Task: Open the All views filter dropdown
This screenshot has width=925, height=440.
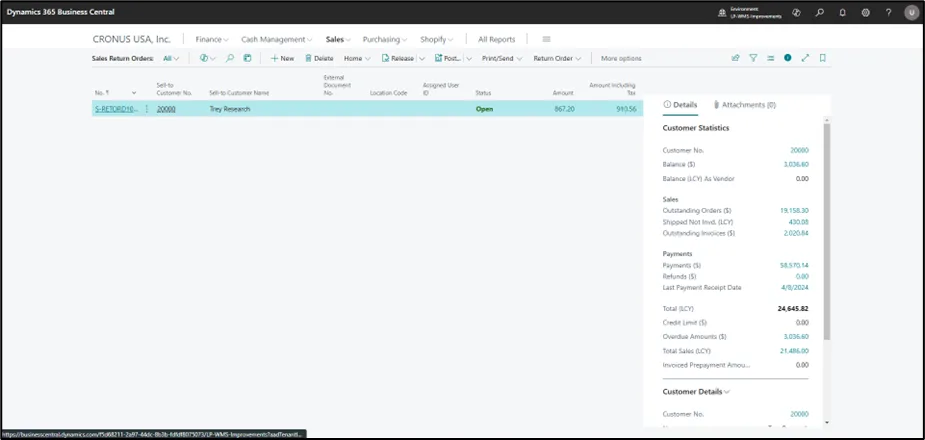Action: tap(171, 58)
